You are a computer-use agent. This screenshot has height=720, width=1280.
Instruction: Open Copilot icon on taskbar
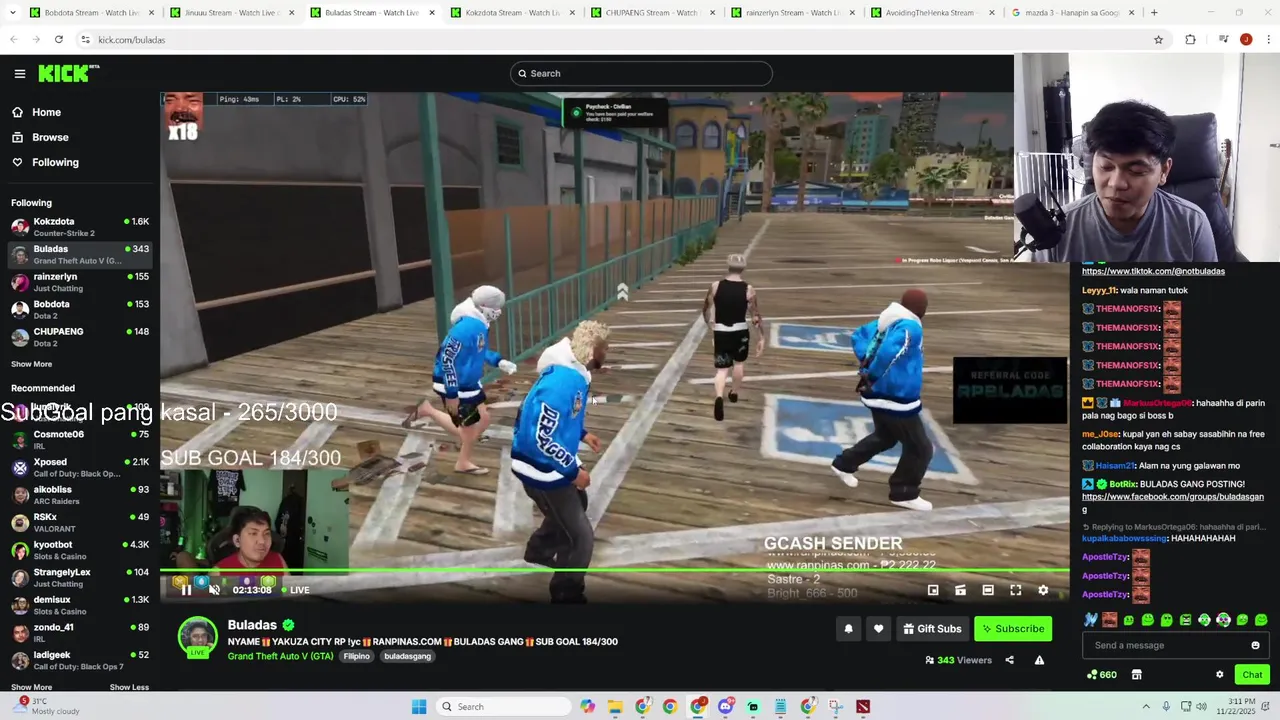[x=587, y=707]
